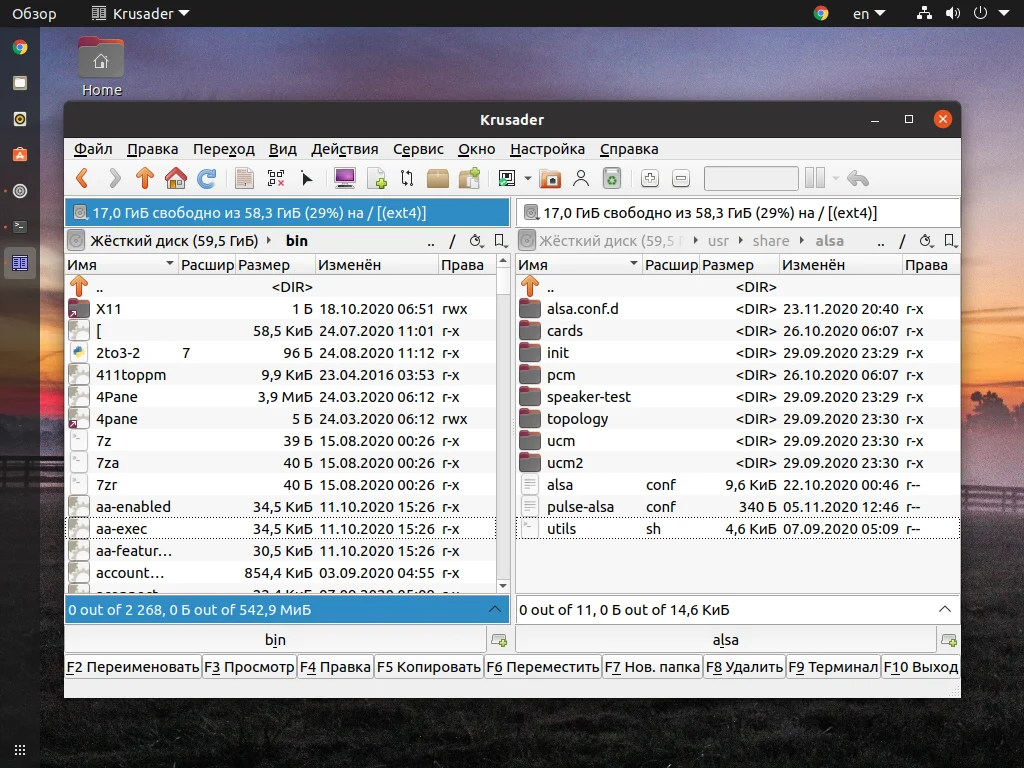Open the trash with the recycle bin icon
The width and height of the screenshot is (1024, 768).
click(x=611, y=178)
